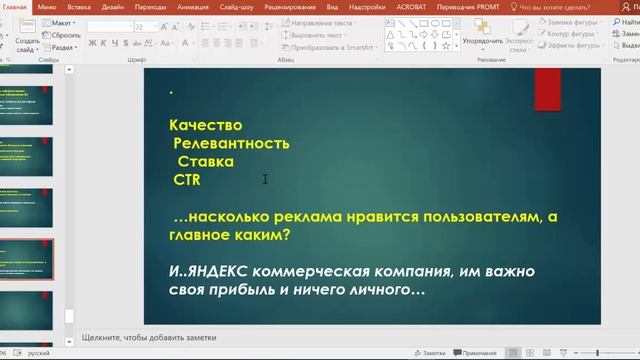Click the Найти find button

pos(627,22)
